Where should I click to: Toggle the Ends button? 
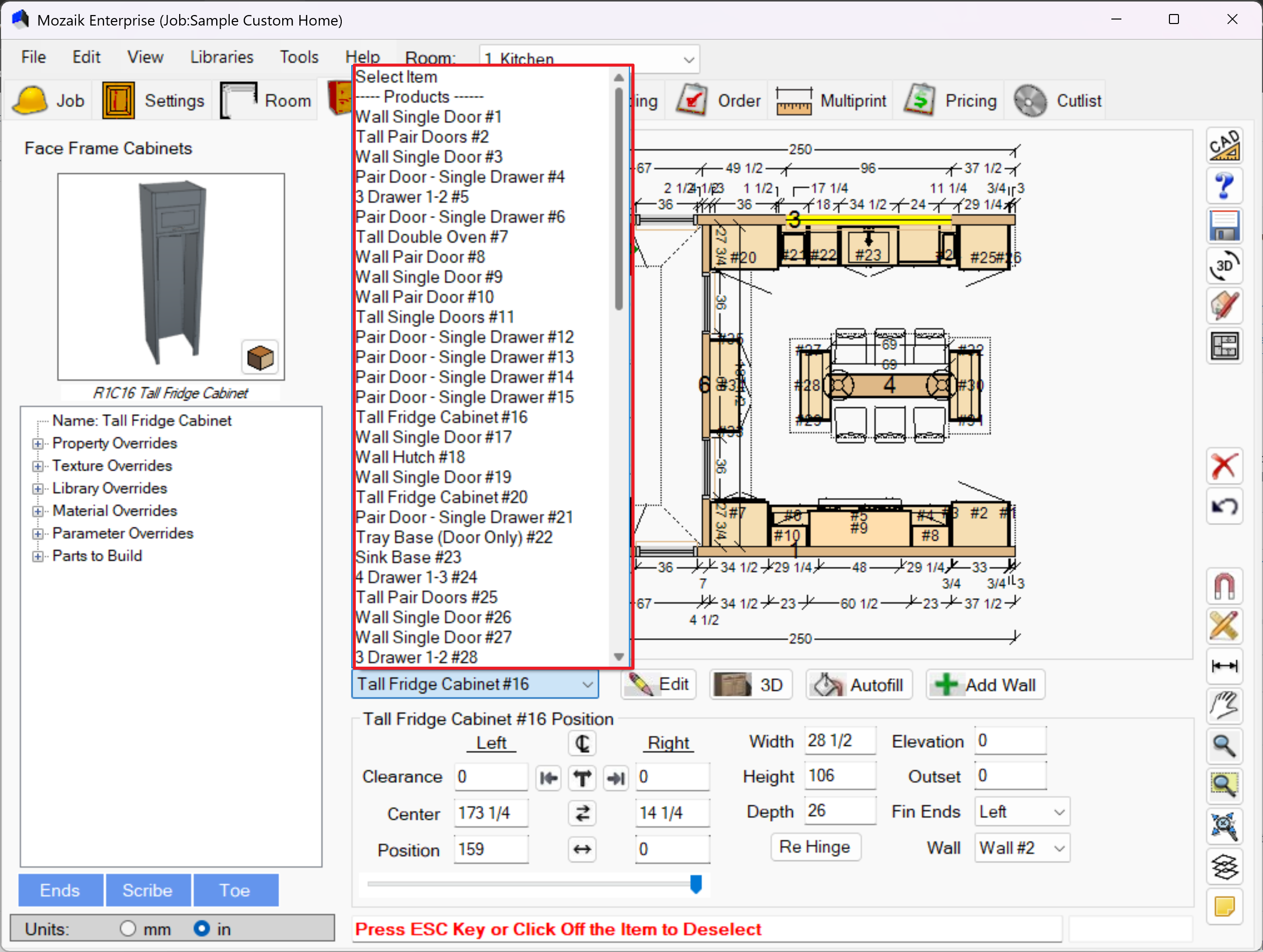60,890
